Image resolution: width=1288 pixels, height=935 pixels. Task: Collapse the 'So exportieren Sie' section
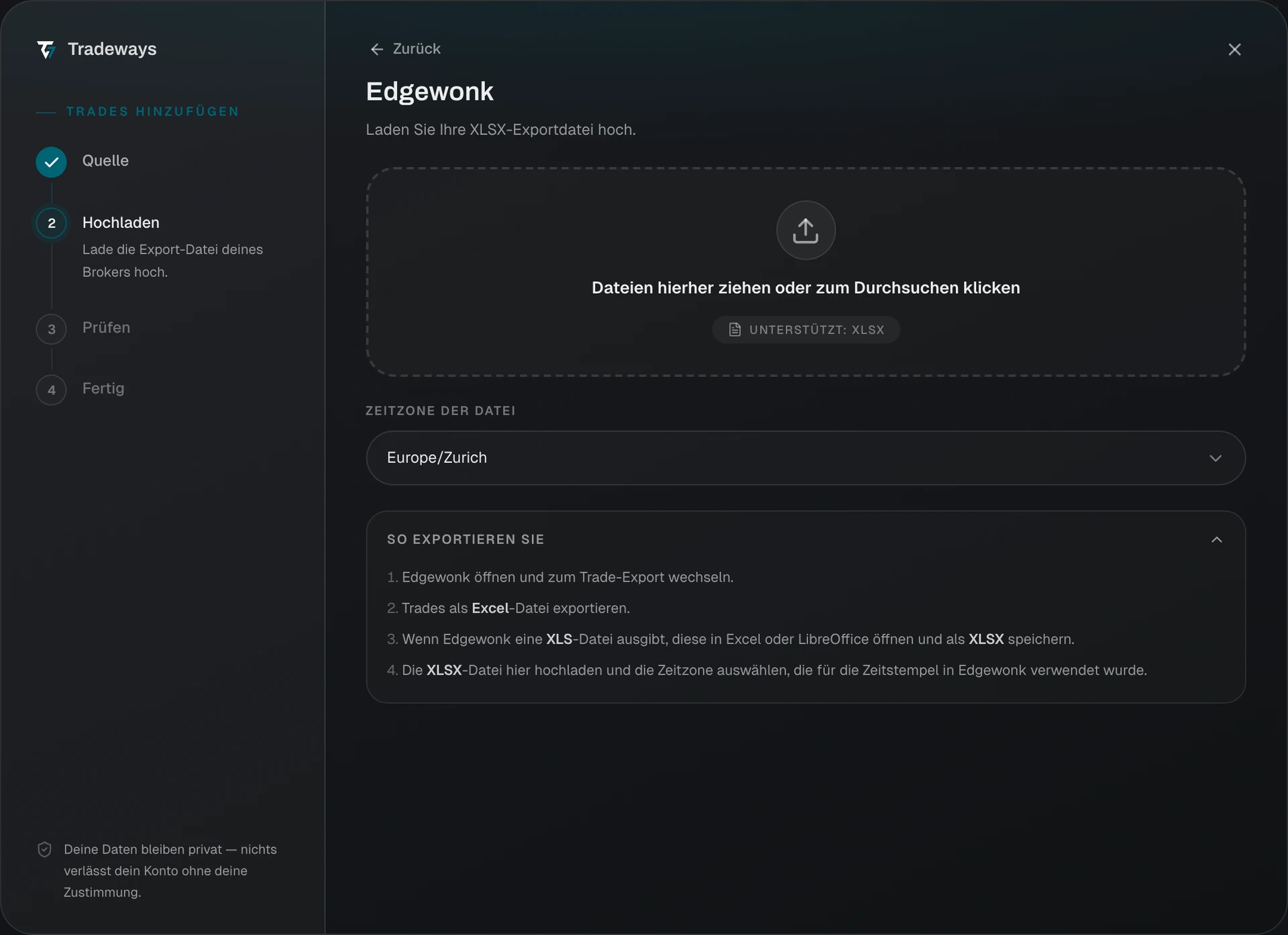[1216, 540]
